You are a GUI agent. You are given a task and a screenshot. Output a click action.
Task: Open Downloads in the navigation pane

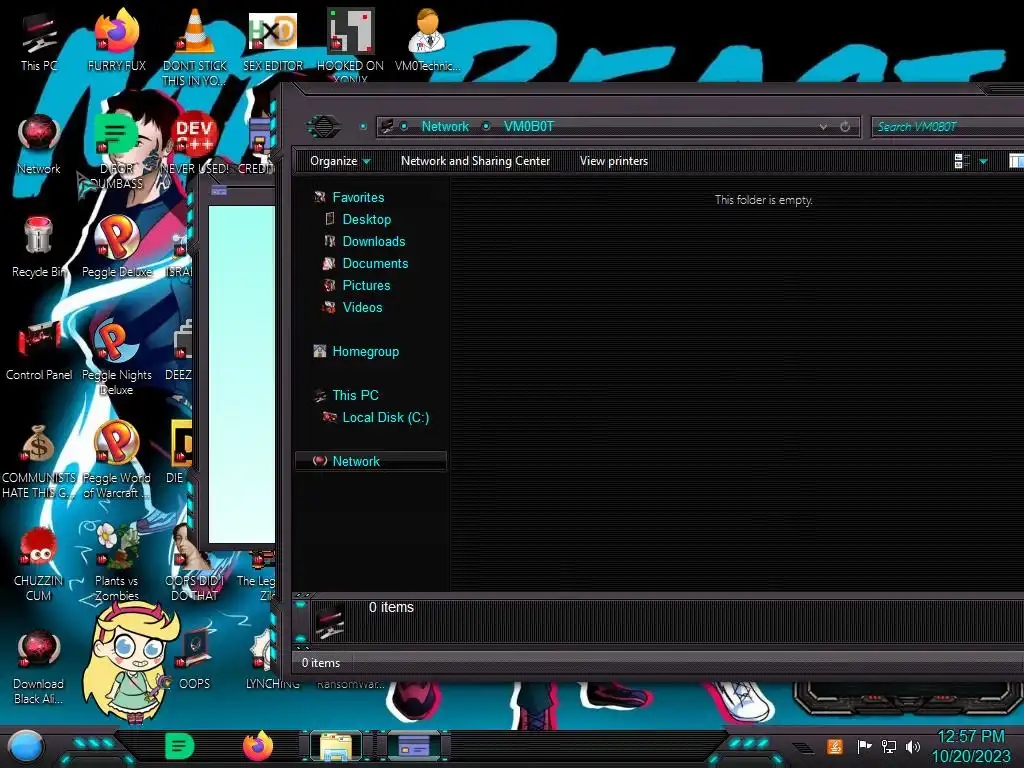[374, 242]
